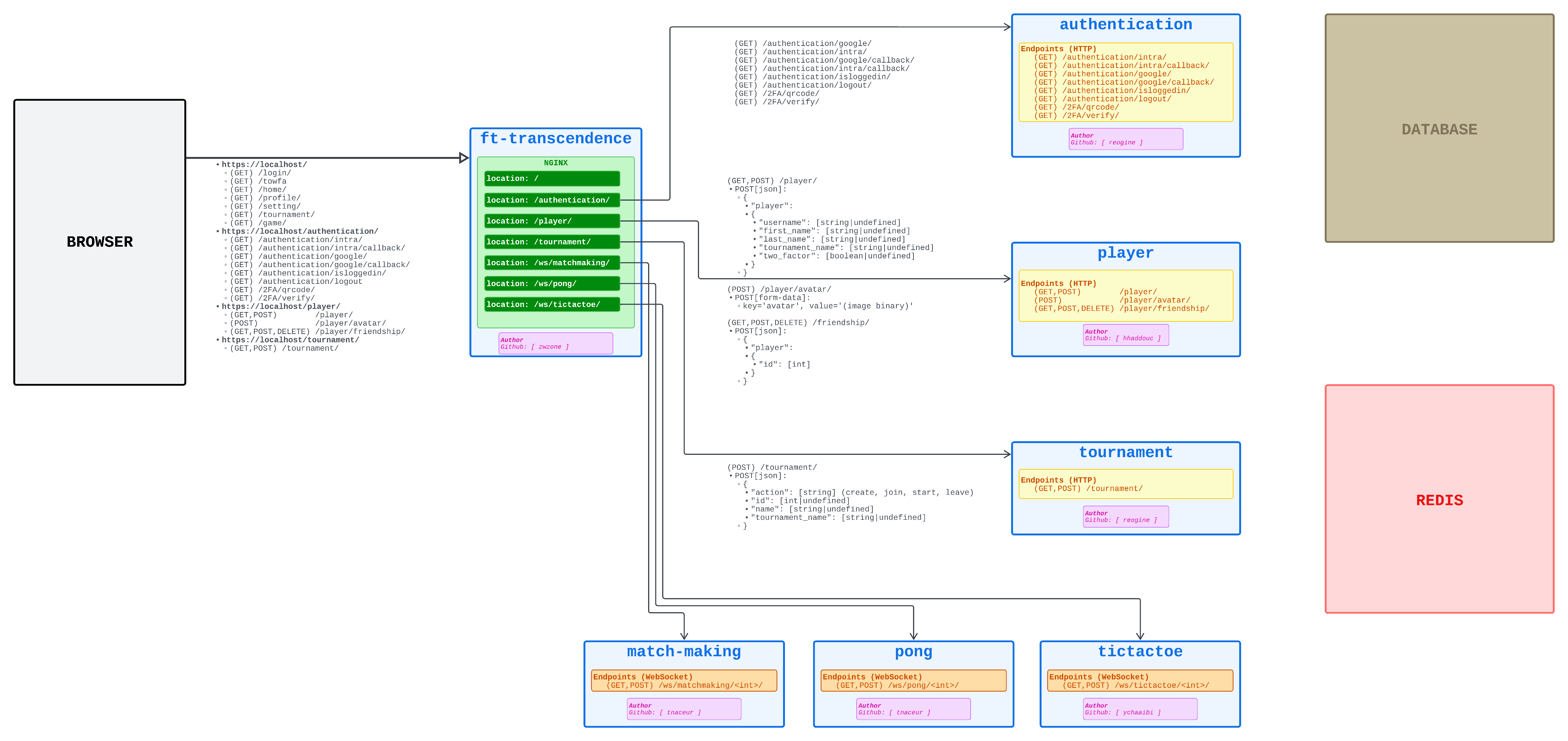Select the DATABASE block

click(x=1439, y=128)
